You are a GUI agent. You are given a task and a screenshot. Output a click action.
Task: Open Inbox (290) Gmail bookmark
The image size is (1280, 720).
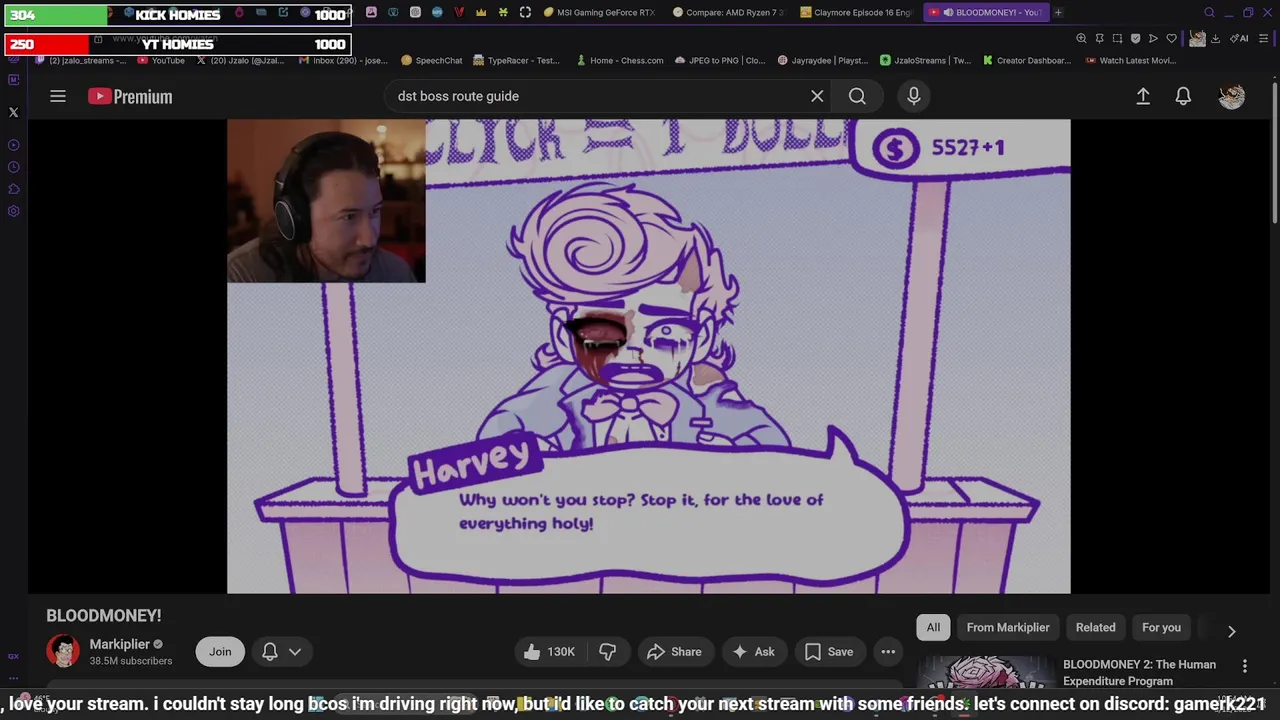[x=343, y=60]
